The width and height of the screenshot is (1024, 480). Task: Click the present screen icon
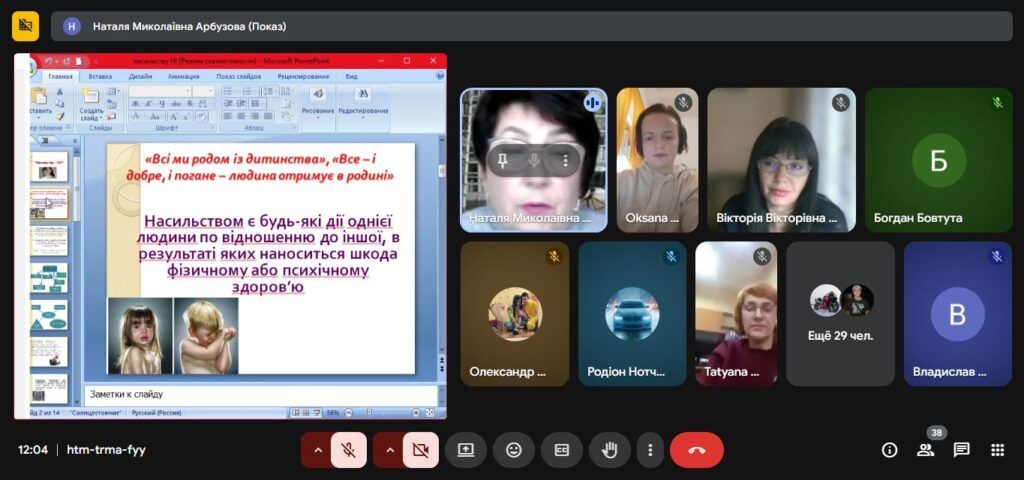(466, 450)
